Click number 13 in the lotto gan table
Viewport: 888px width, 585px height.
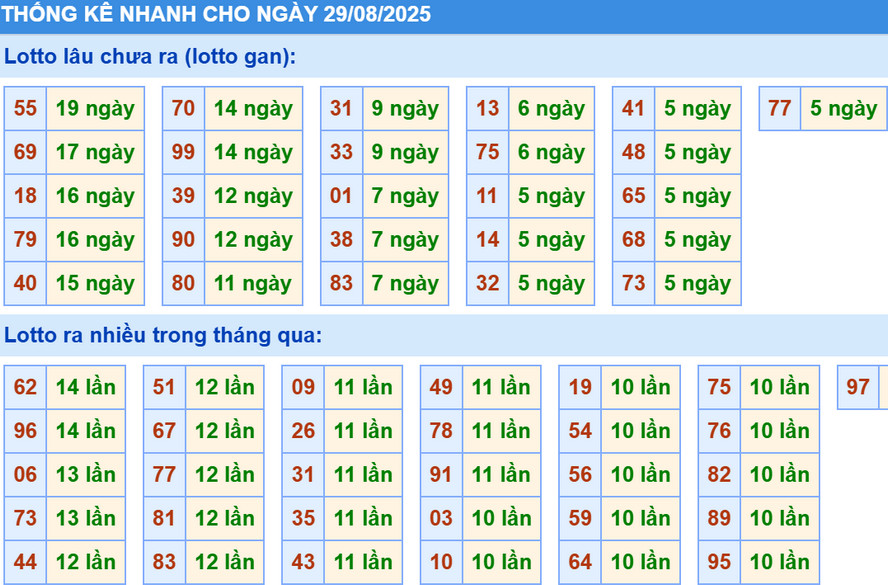(487, 109)
